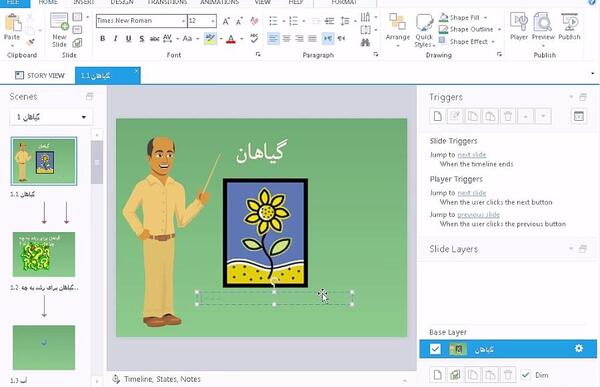The width and height of the screenshot is (600, 387).
Task: Open the INSERT ribbon tab
Action: 83,2
